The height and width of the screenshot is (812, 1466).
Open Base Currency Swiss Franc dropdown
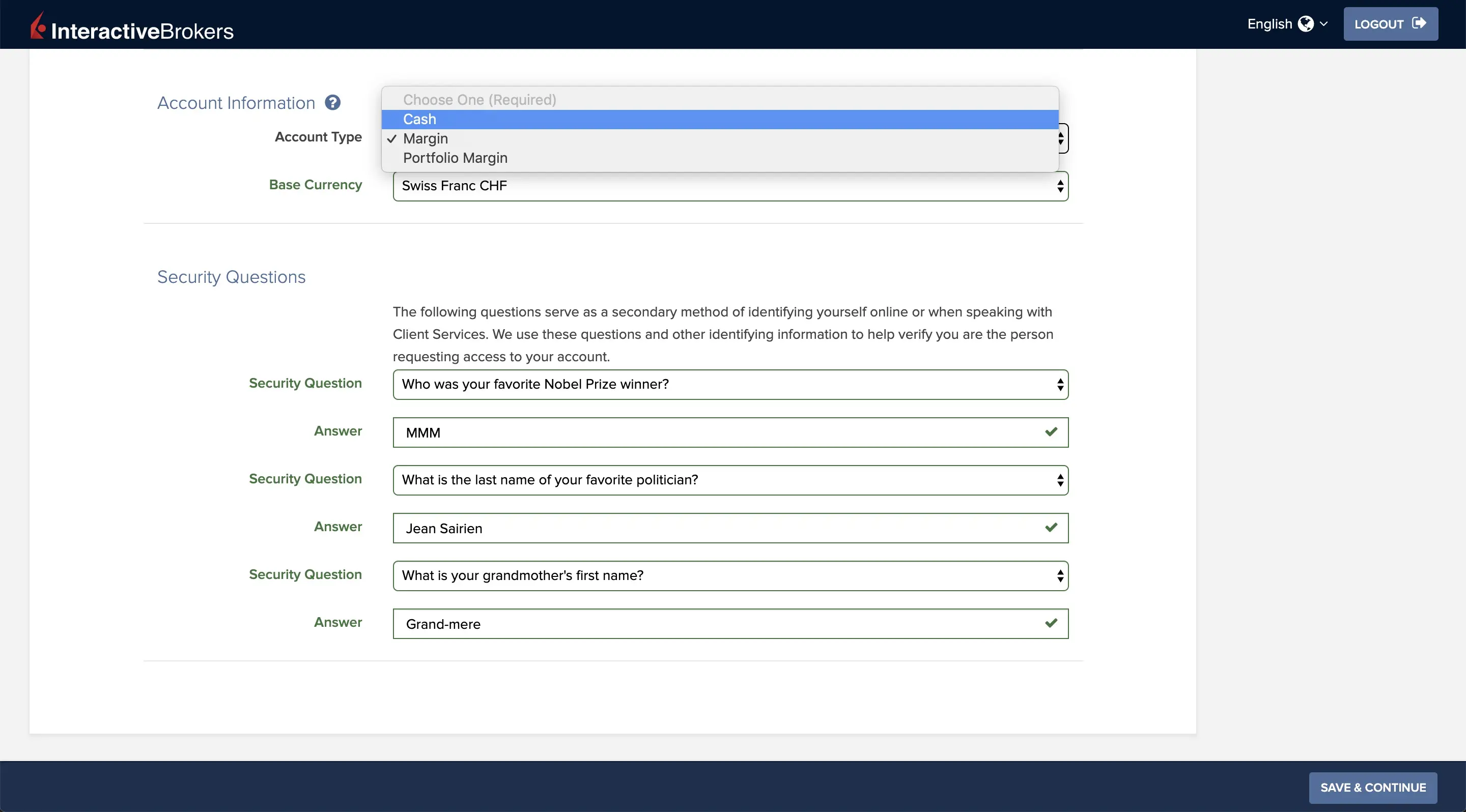coord(730,186)
